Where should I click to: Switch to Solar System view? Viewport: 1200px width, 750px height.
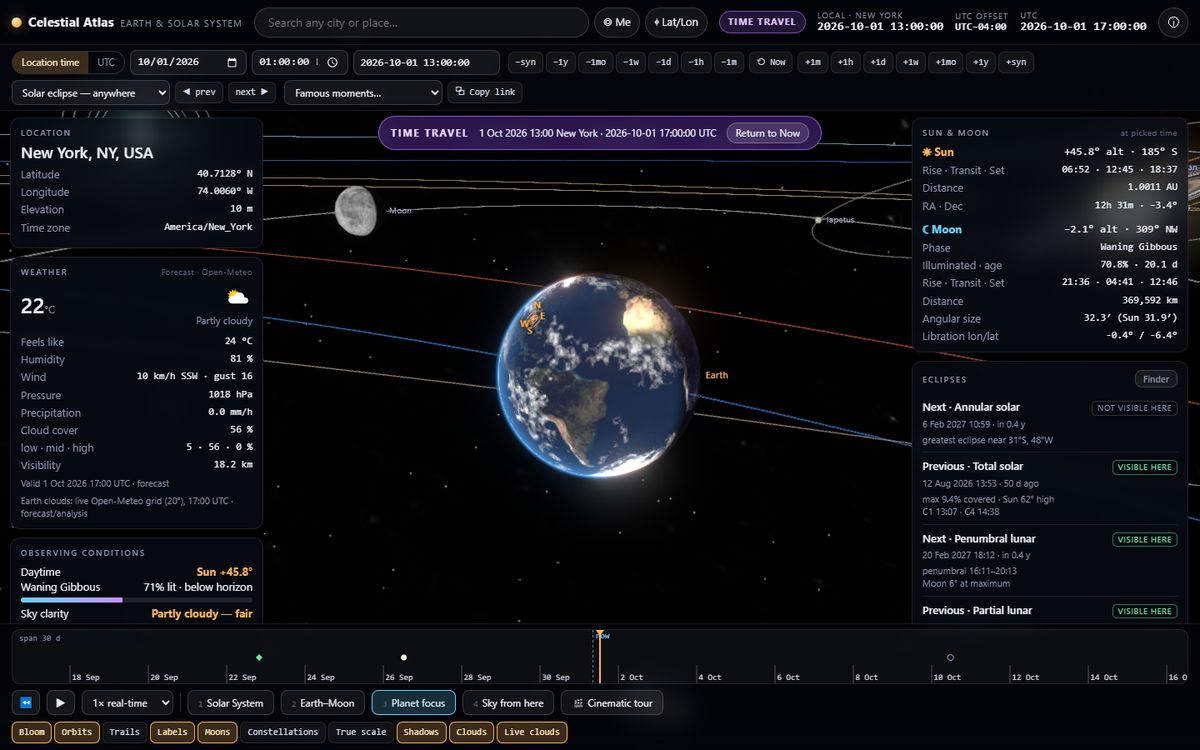pos(231,703)
